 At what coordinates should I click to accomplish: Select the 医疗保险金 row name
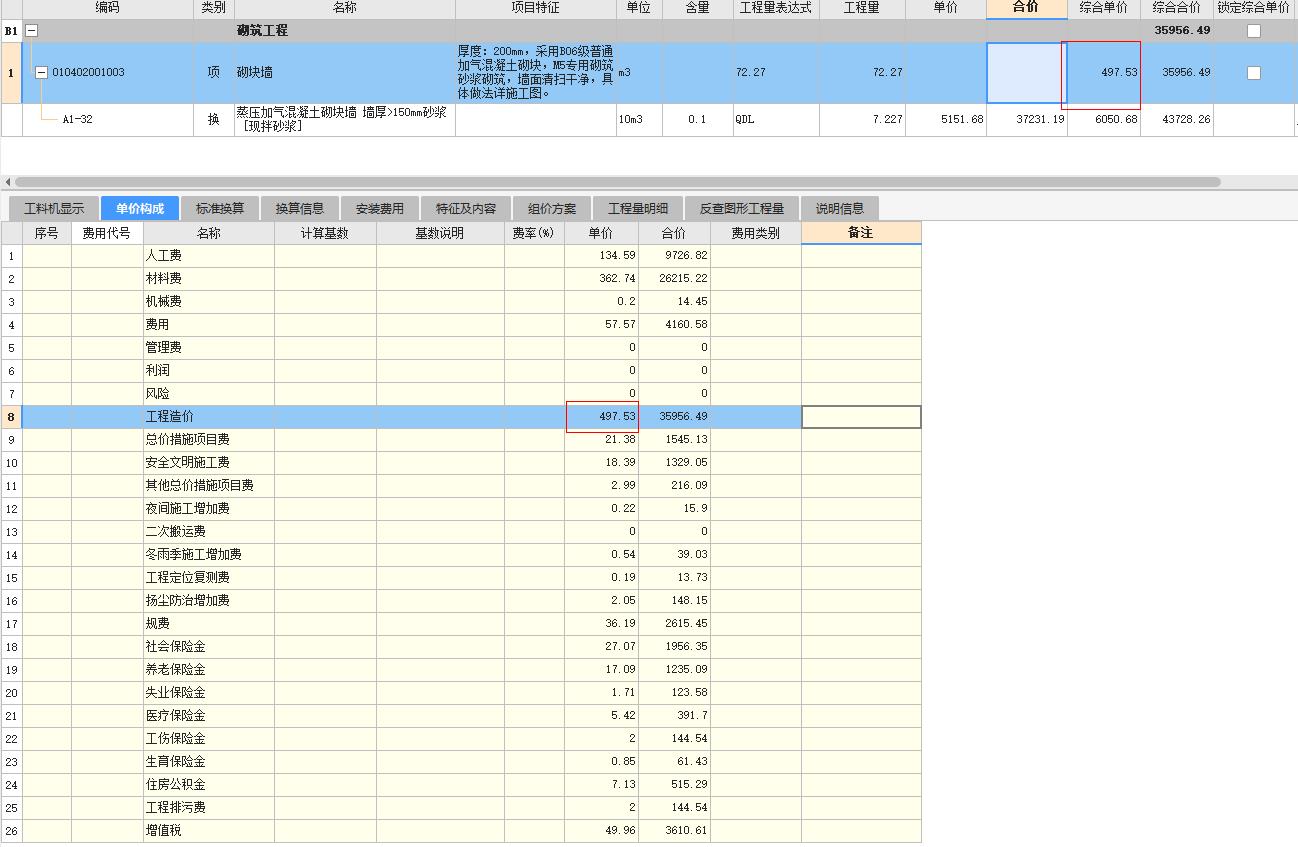(176, 716)
